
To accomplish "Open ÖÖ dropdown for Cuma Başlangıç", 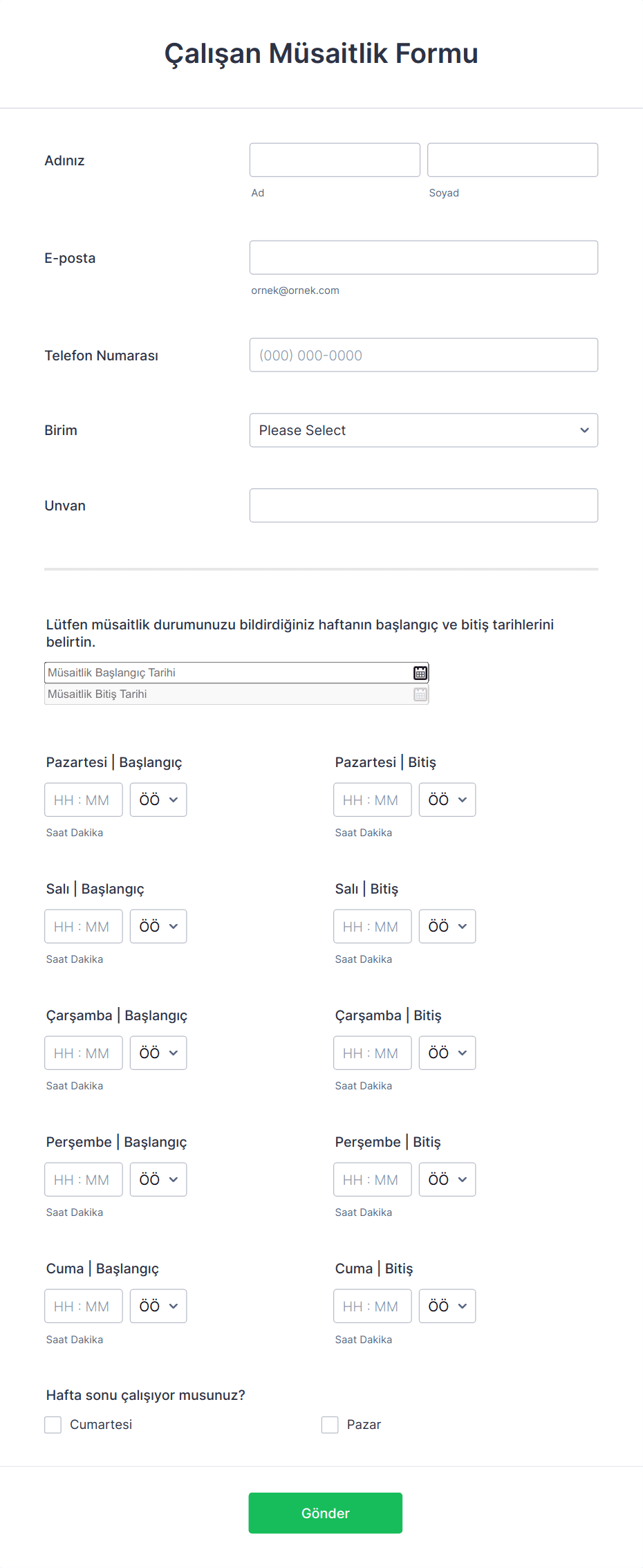I will pyautogui.click(x=158, y=1306).
